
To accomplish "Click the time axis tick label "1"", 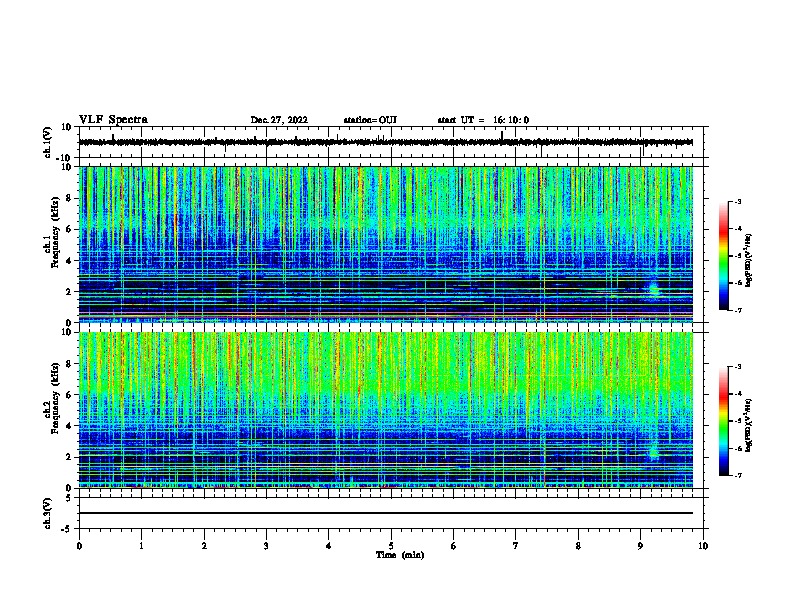I will pyautogui.click(x=141, y=546).
